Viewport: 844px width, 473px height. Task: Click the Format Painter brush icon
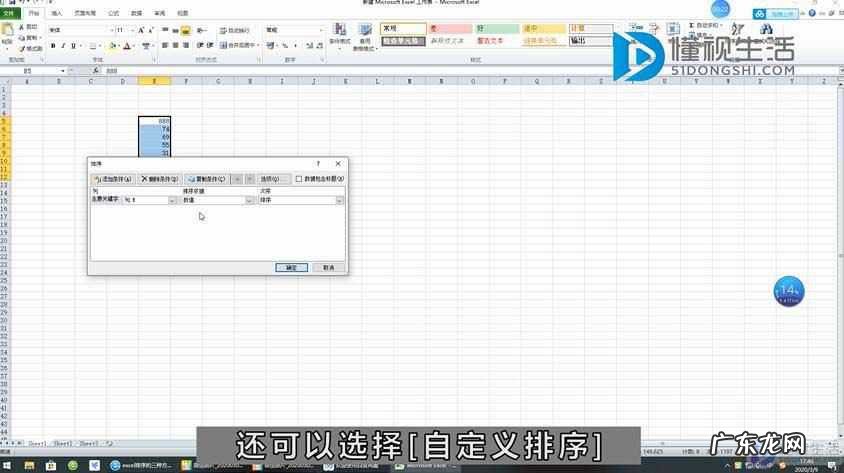[x=22, y=48]
